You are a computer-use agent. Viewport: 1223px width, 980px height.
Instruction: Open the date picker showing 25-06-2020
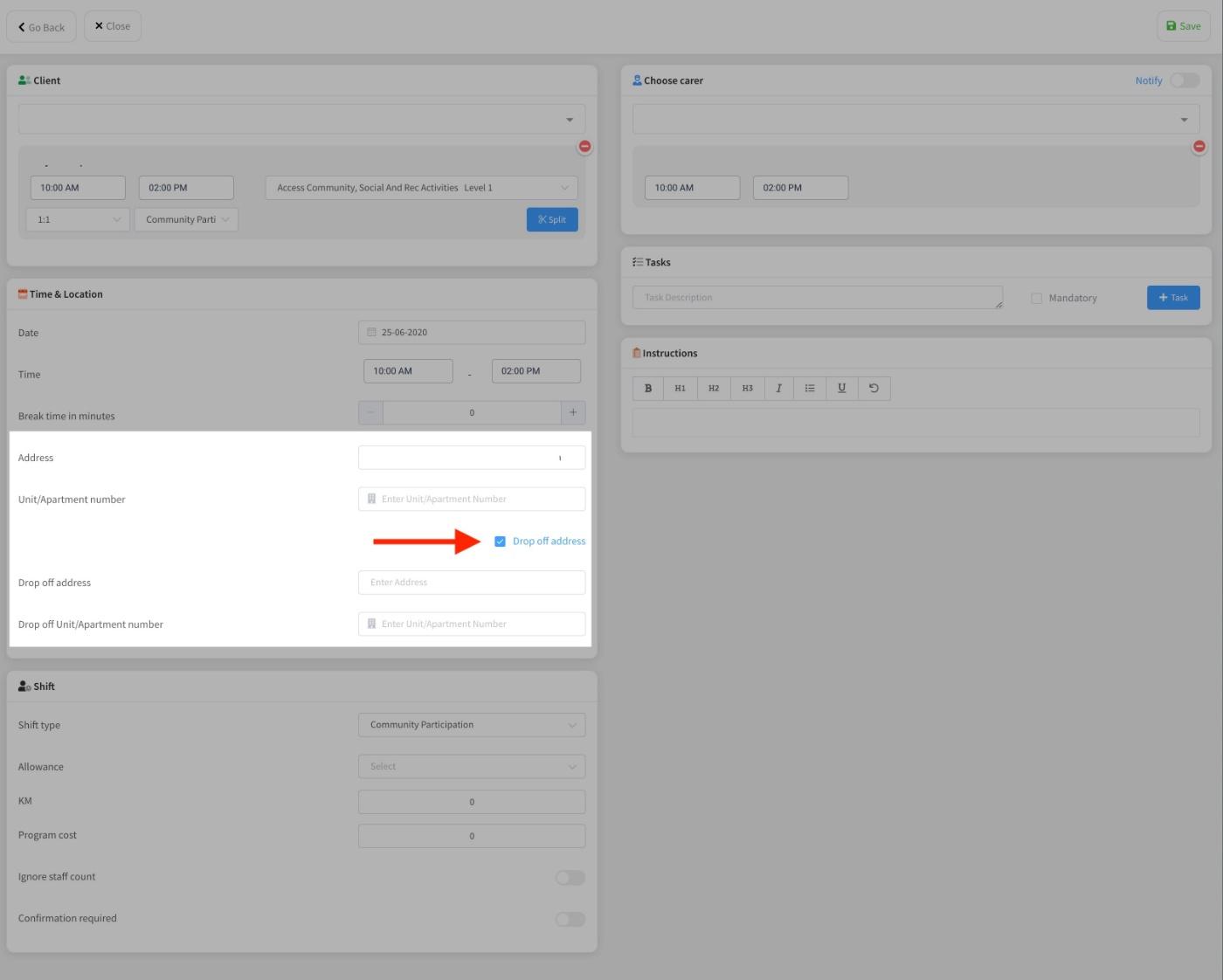tap(472, 333)
